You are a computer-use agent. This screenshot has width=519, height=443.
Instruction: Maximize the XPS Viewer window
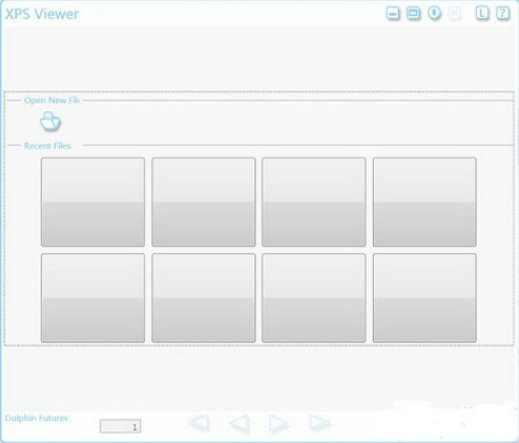pos(413,13)
